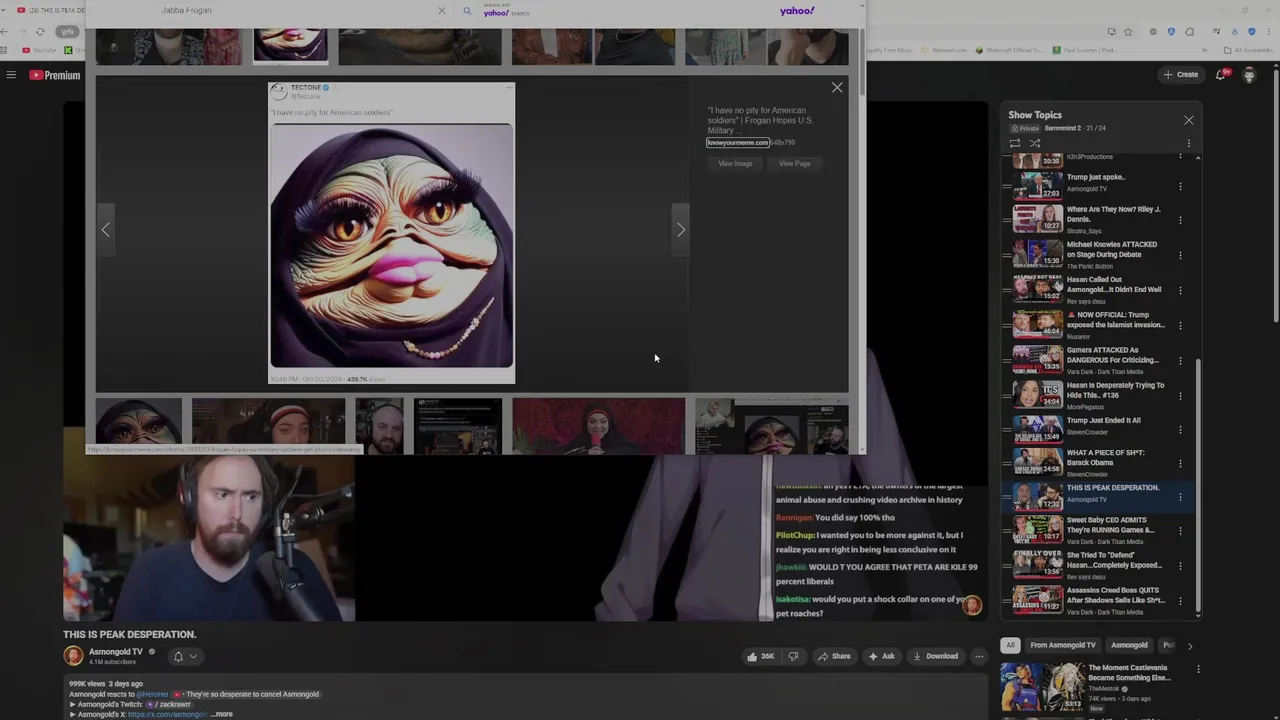Open YouTube notifications bell

(1222, 75)
